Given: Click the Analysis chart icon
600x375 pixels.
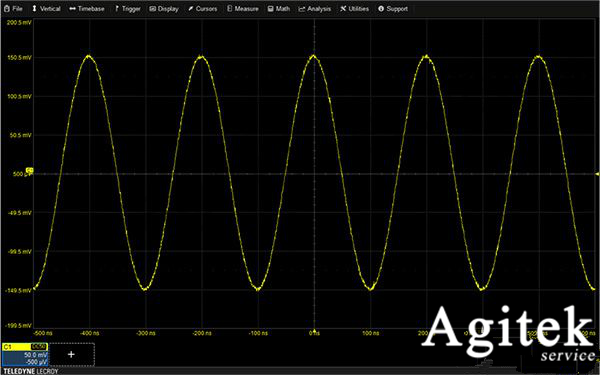Looking at the screenshot, I should pos(302,8).
